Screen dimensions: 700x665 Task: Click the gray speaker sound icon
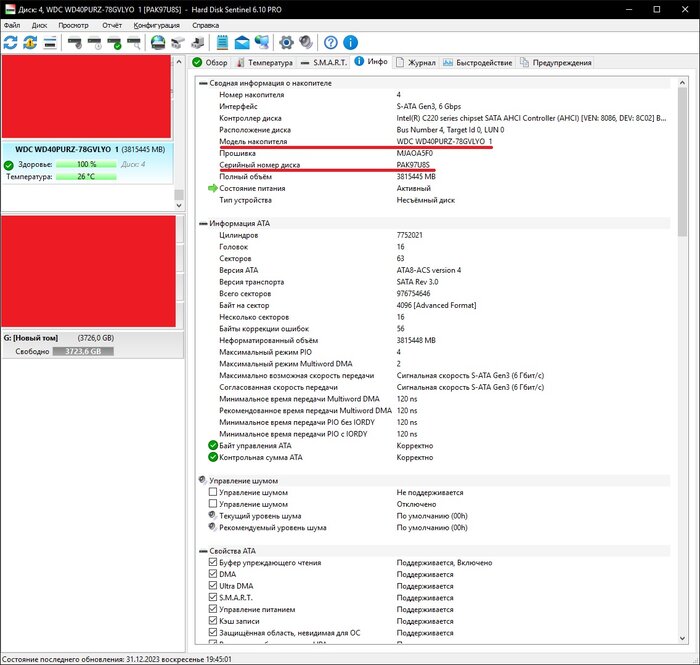pos(306,42)
